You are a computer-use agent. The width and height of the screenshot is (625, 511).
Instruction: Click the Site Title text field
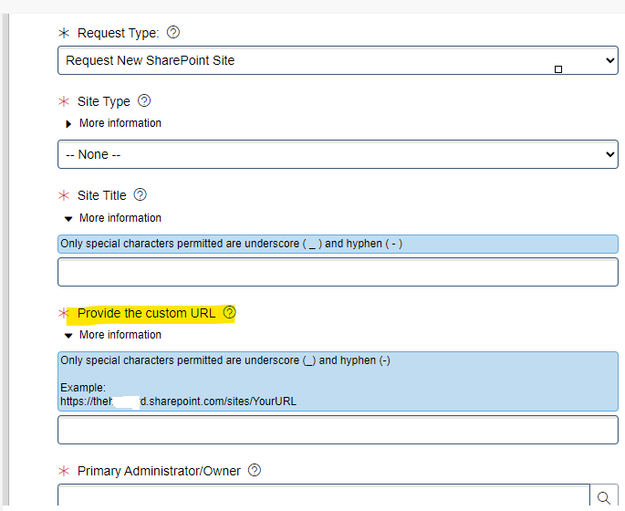coord(338,272)
